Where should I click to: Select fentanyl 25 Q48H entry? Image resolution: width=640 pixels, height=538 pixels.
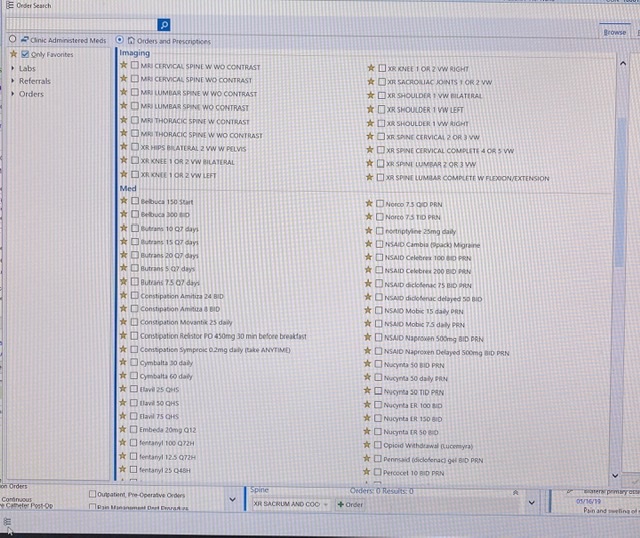165,470
